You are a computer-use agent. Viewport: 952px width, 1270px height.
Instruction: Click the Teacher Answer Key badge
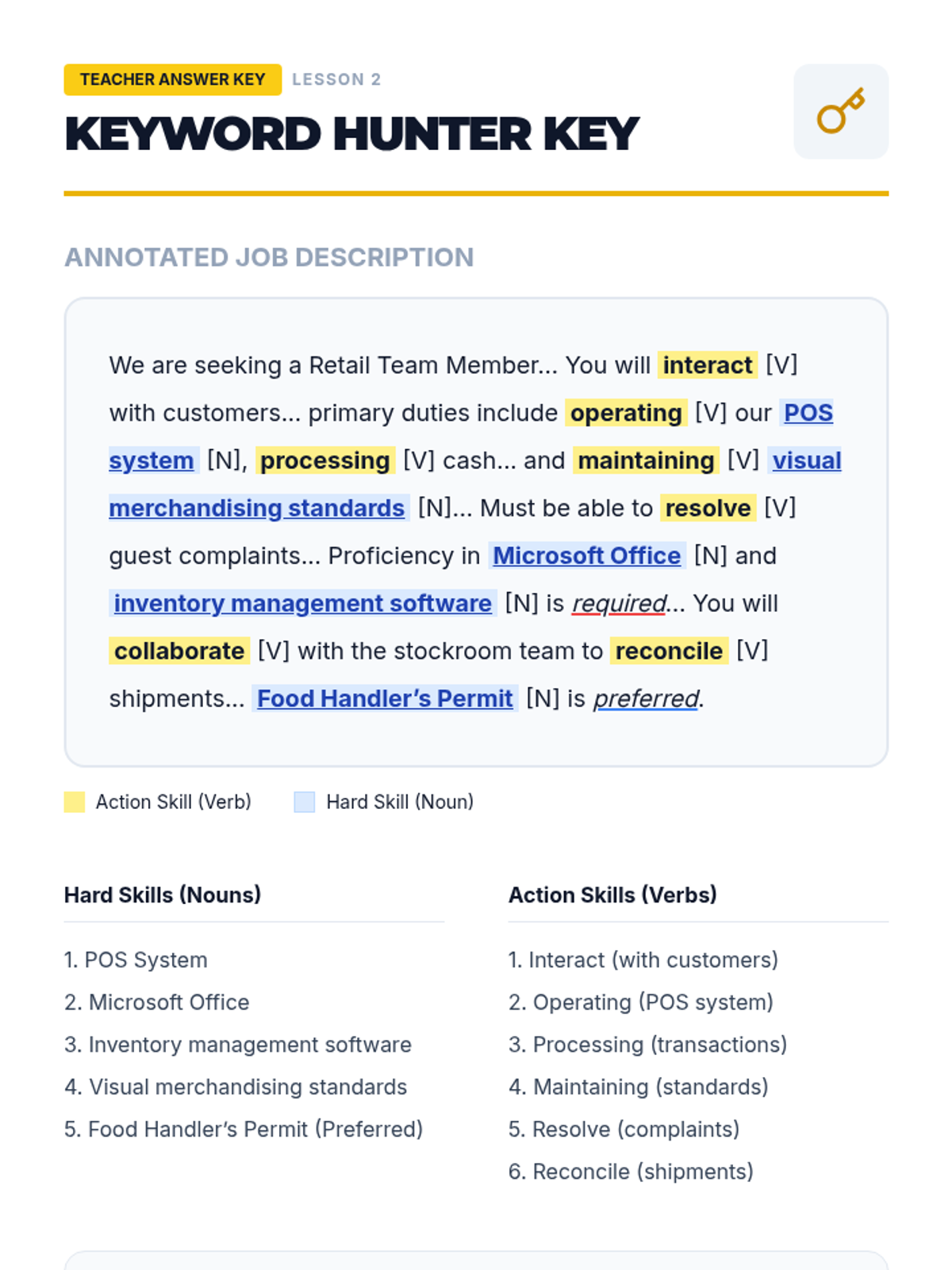[172, 79]
